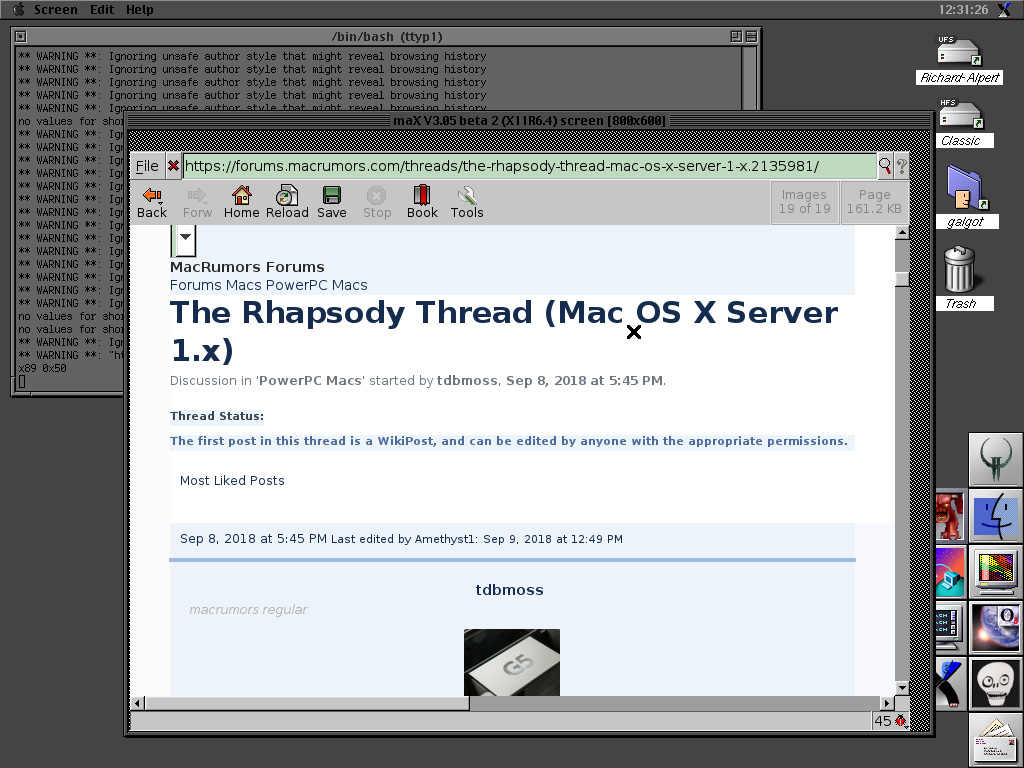Click the tdbmoss username above avatar
This screenshot has width=1024, height=768.
coord(509,590)
